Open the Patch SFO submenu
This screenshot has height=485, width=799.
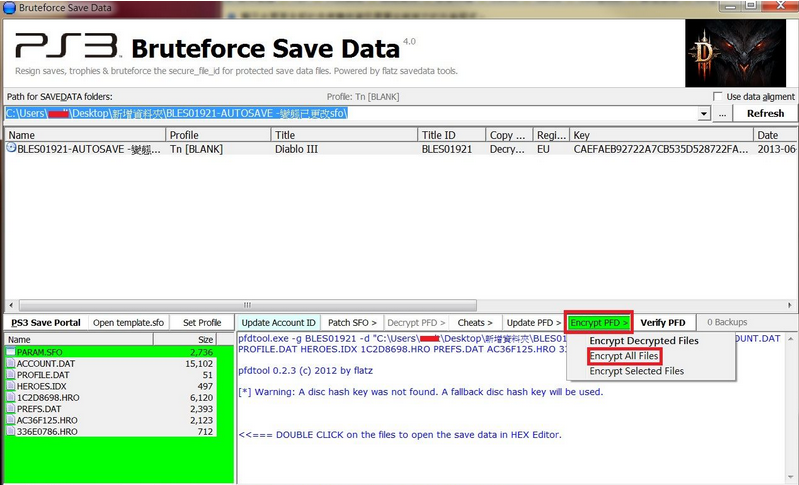point(352,322)
